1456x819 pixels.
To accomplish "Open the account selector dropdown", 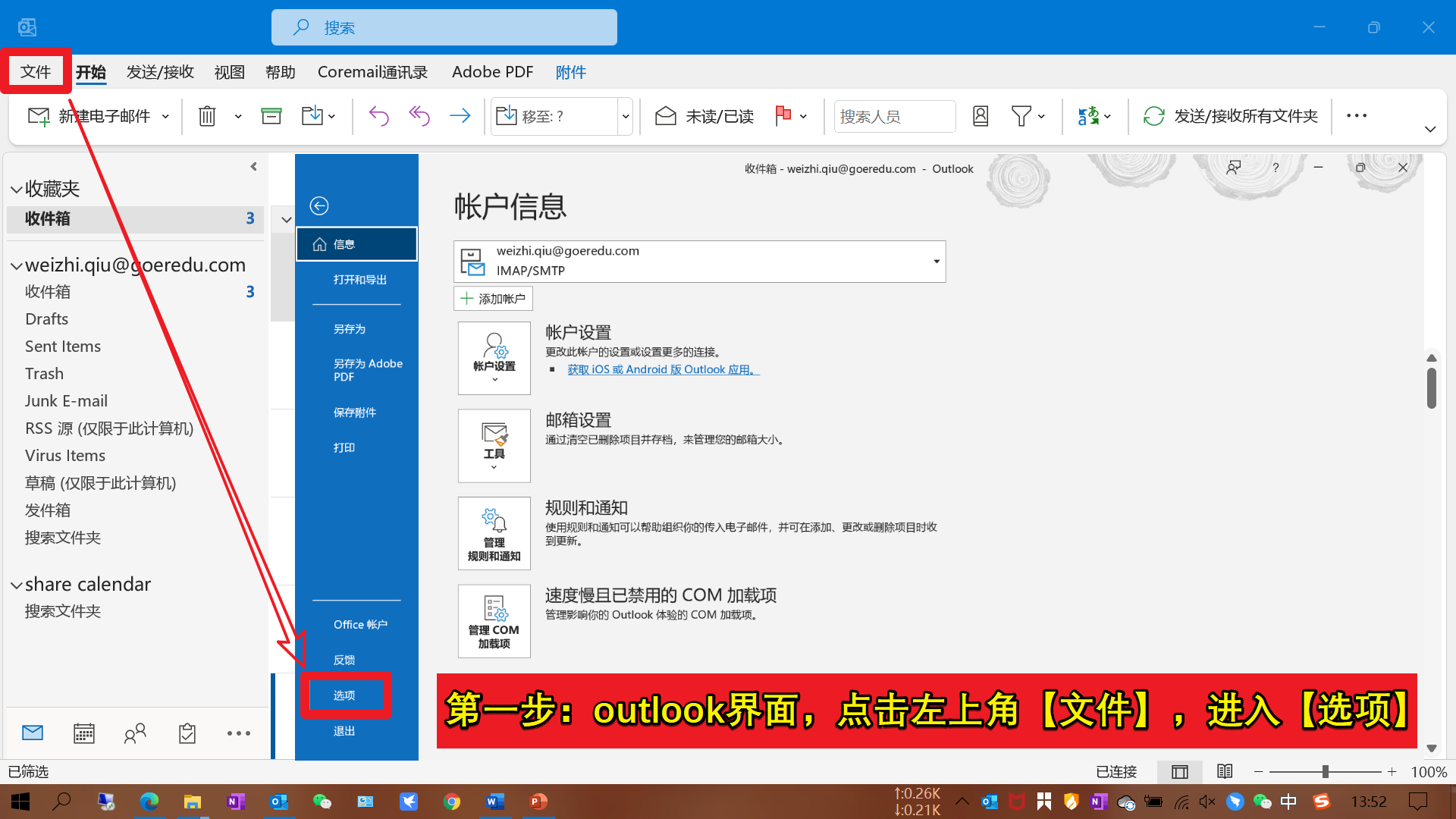I will [x=937, y=262].
